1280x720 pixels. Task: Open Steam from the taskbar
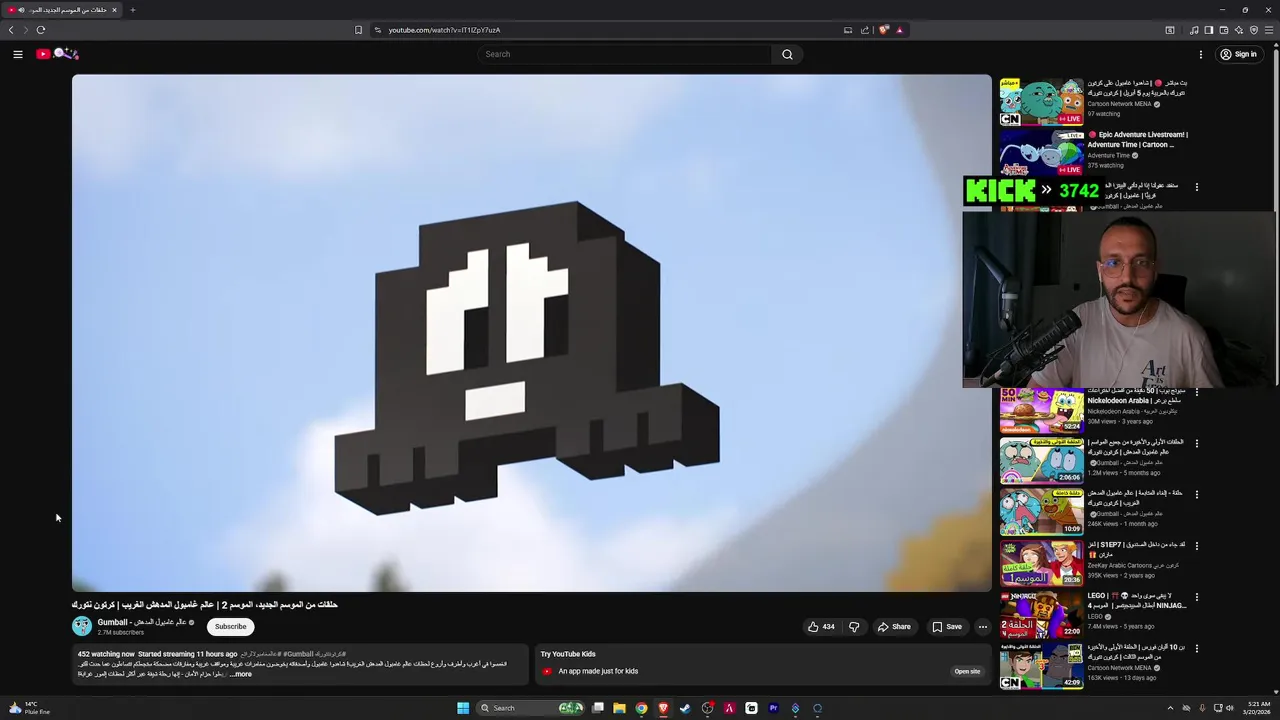coord(685,708)
